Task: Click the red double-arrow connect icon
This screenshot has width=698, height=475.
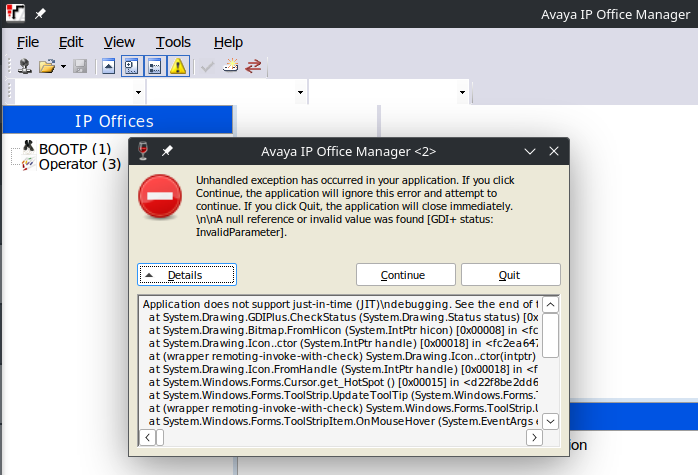Action: pos(253,66)
